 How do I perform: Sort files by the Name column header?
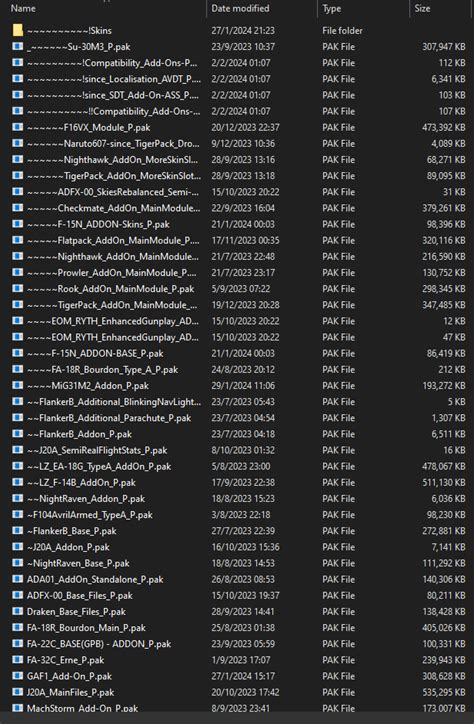(x=23, y=8)
